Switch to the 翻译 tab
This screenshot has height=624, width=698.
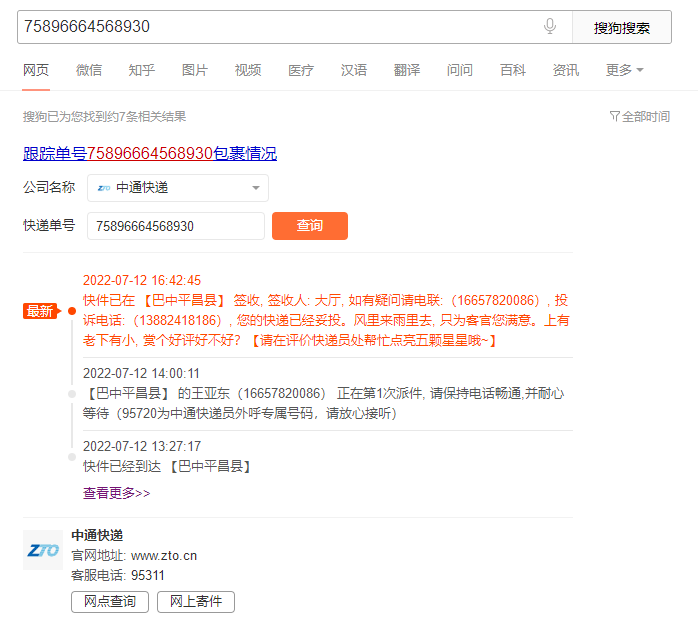(407, 70)
